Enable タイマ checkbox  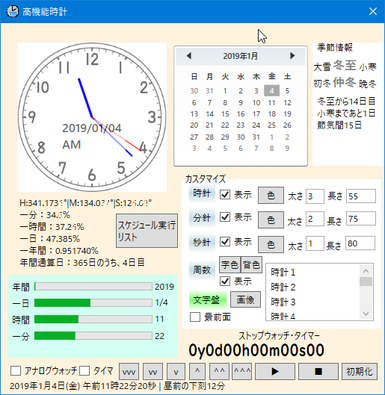[85, 371]
